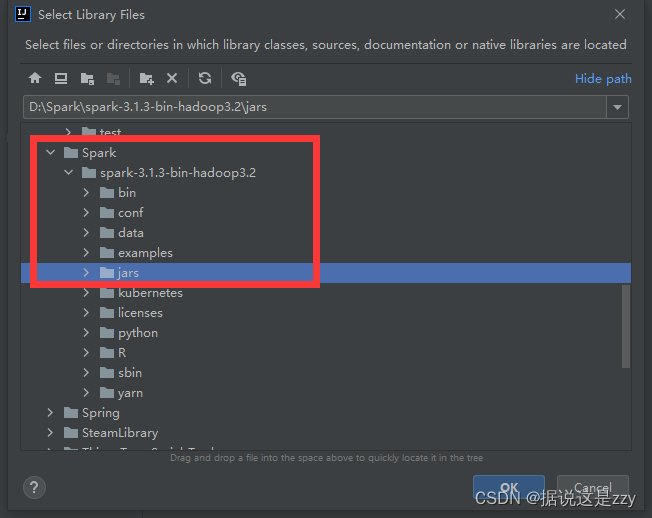Image resolution: width=652 pixels, height=518 pixels.
Task: Expand the kubernetes folder chevron
Action: [86, 293]
